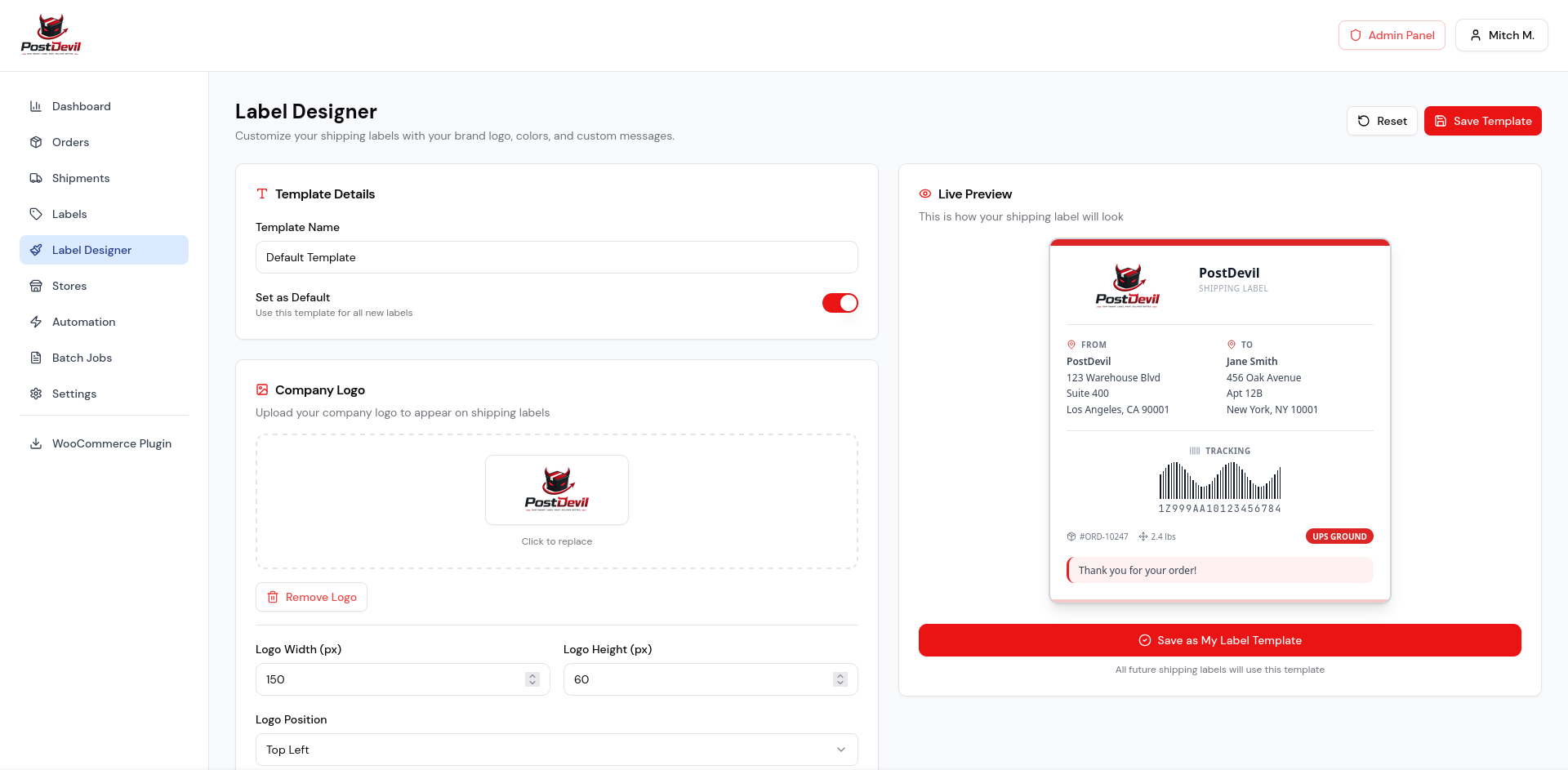Click the Settings gear icon
The width and height of the screenshot is (1568, 770).
36,394
